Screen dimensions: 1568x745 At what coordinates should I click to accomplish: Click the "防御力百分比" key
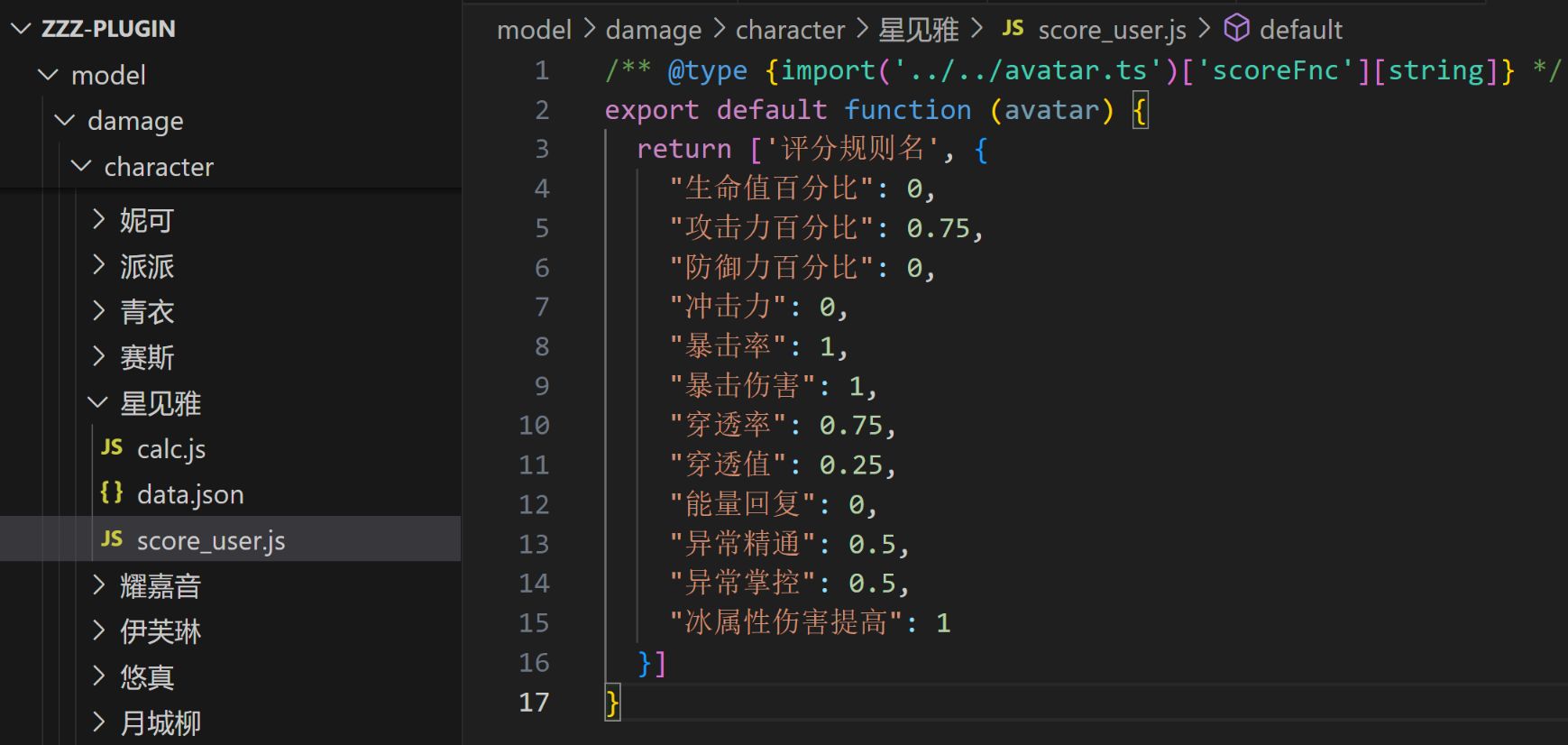(772, 268)
